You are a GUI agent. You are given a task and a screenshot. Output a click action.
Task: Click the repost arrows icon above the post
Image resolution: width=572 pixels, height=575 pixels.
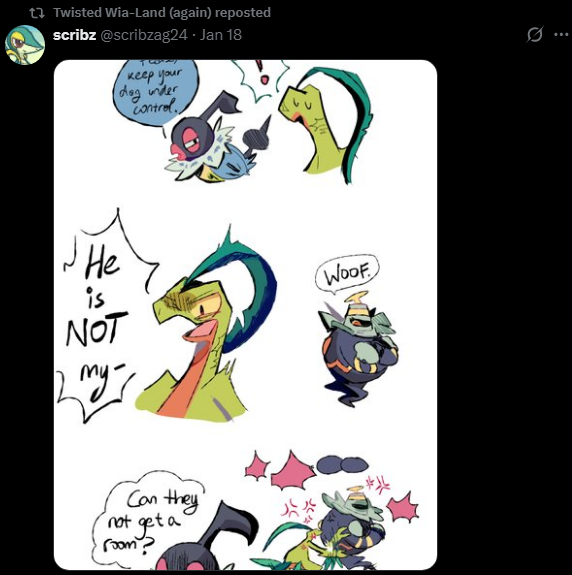coord(37,13)
